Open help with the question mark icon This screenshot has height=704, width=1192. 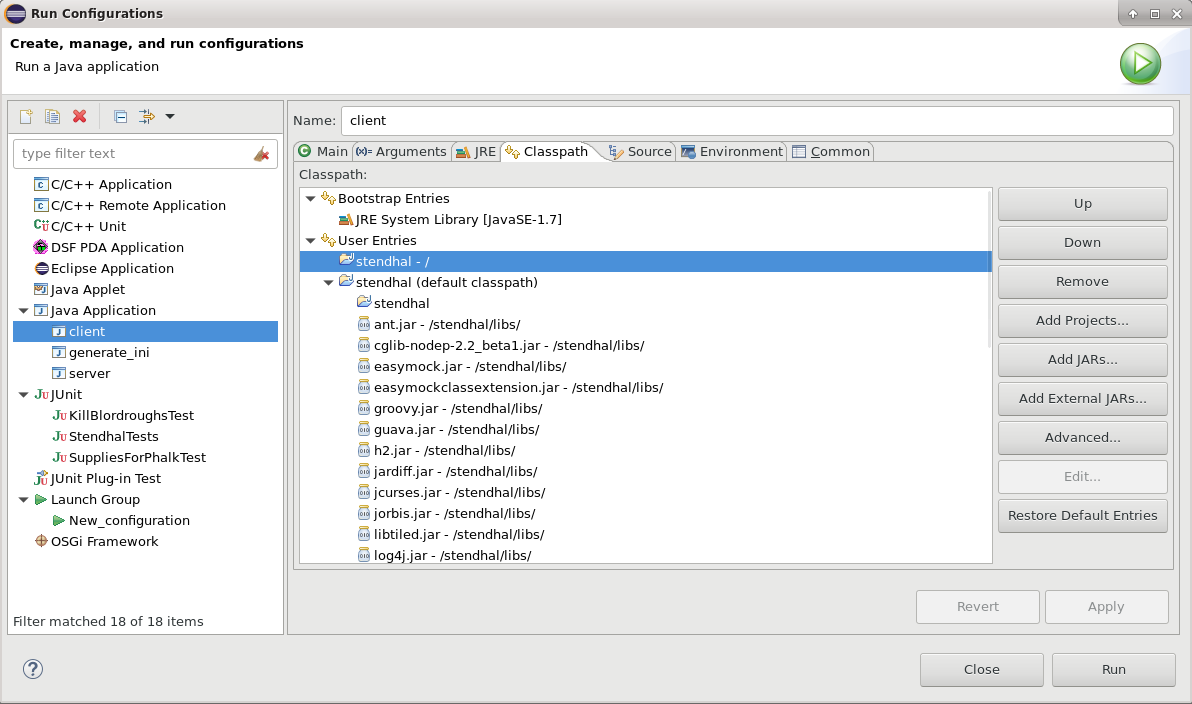click(x=33, y=669)
